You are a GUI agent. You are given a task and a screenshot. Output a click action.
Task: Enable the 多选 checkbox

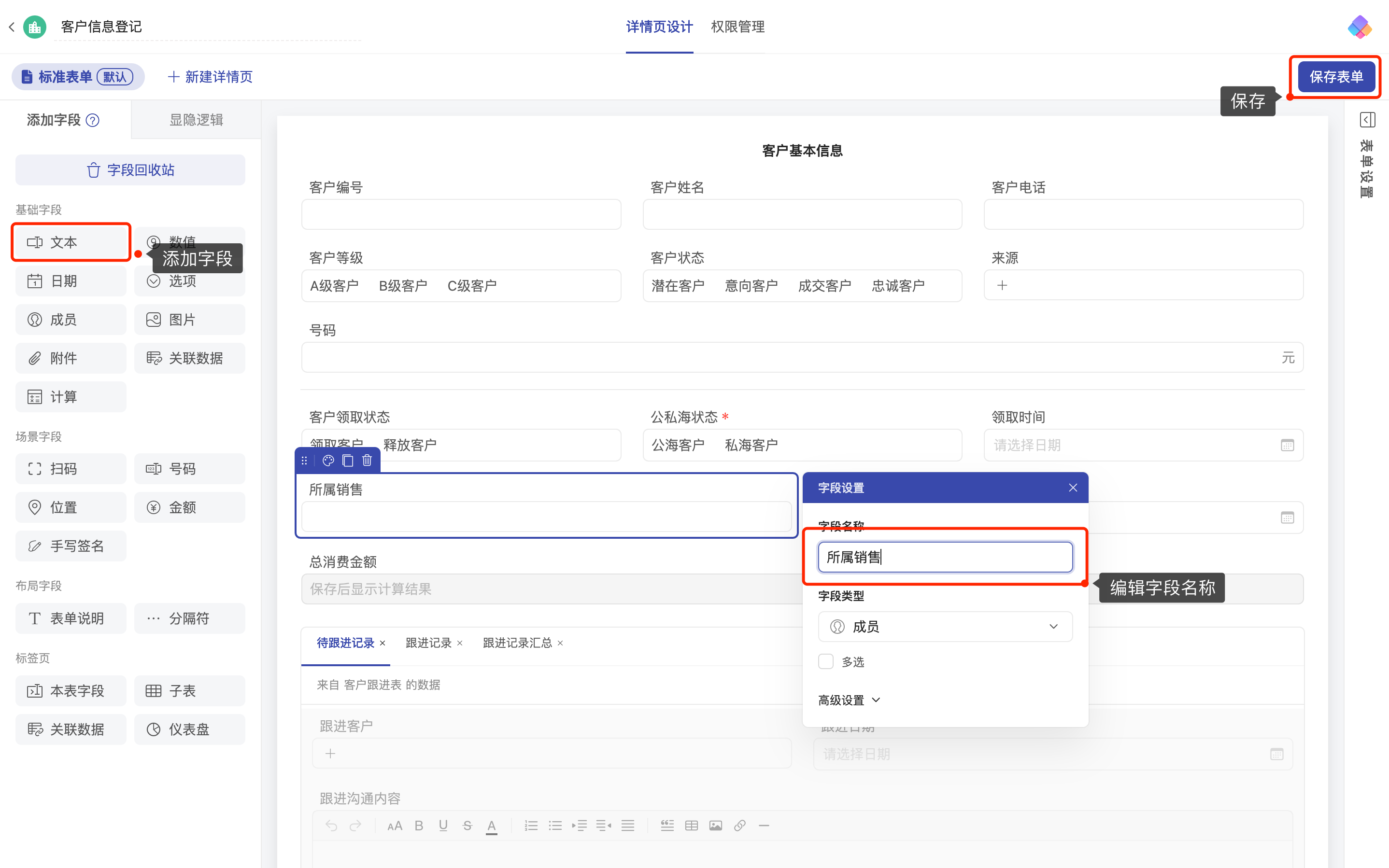(x=826, y=661)
